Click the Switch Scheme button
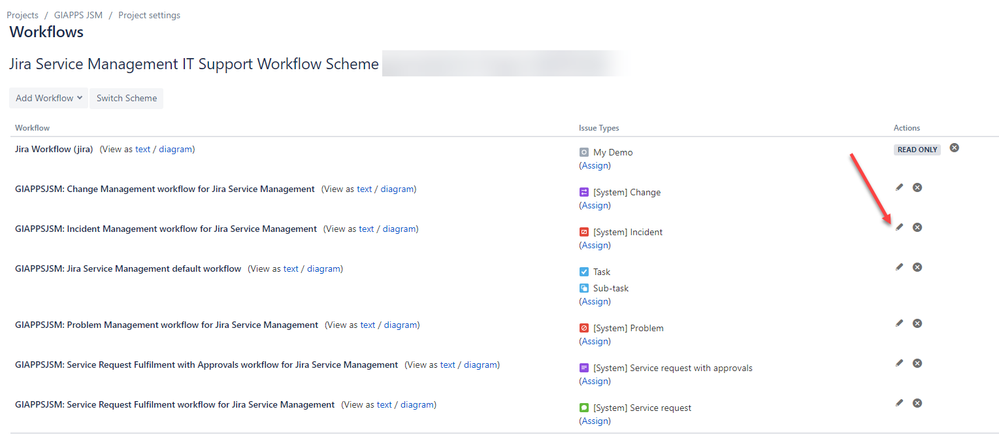 pyautogui.click(x=126, y=98)
